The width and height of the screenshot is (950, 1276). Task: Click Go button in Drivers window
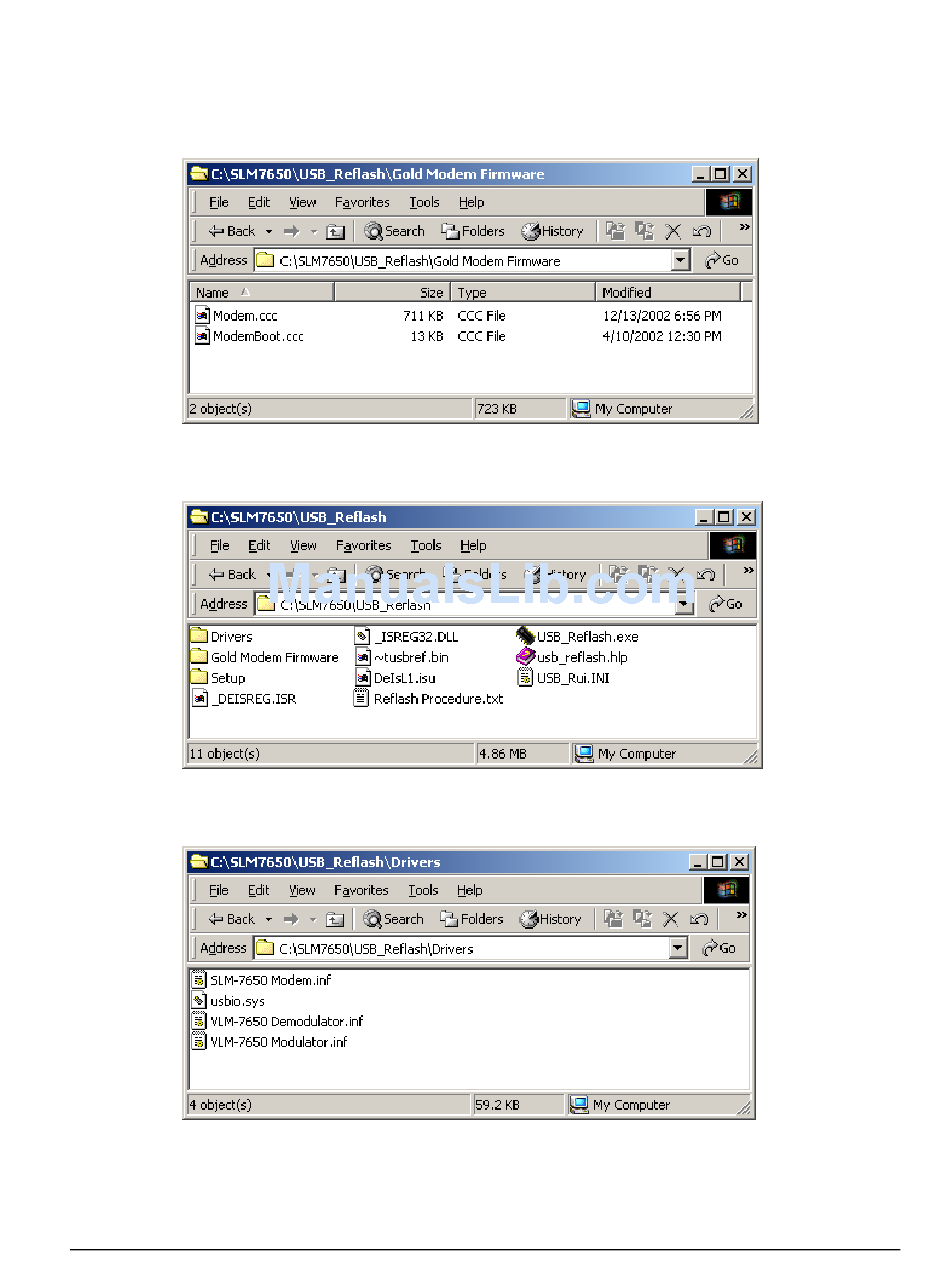tap(721, 949)
